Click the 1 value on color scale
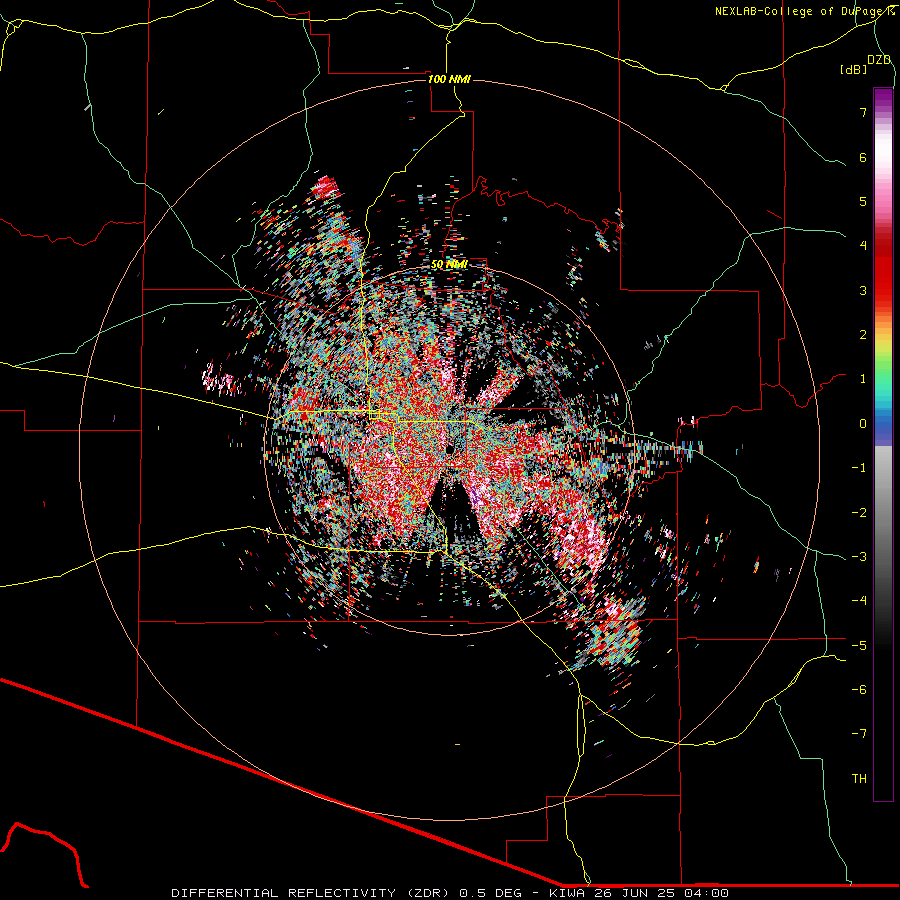This screenshot has width=900, height=900. coord(863,379)
